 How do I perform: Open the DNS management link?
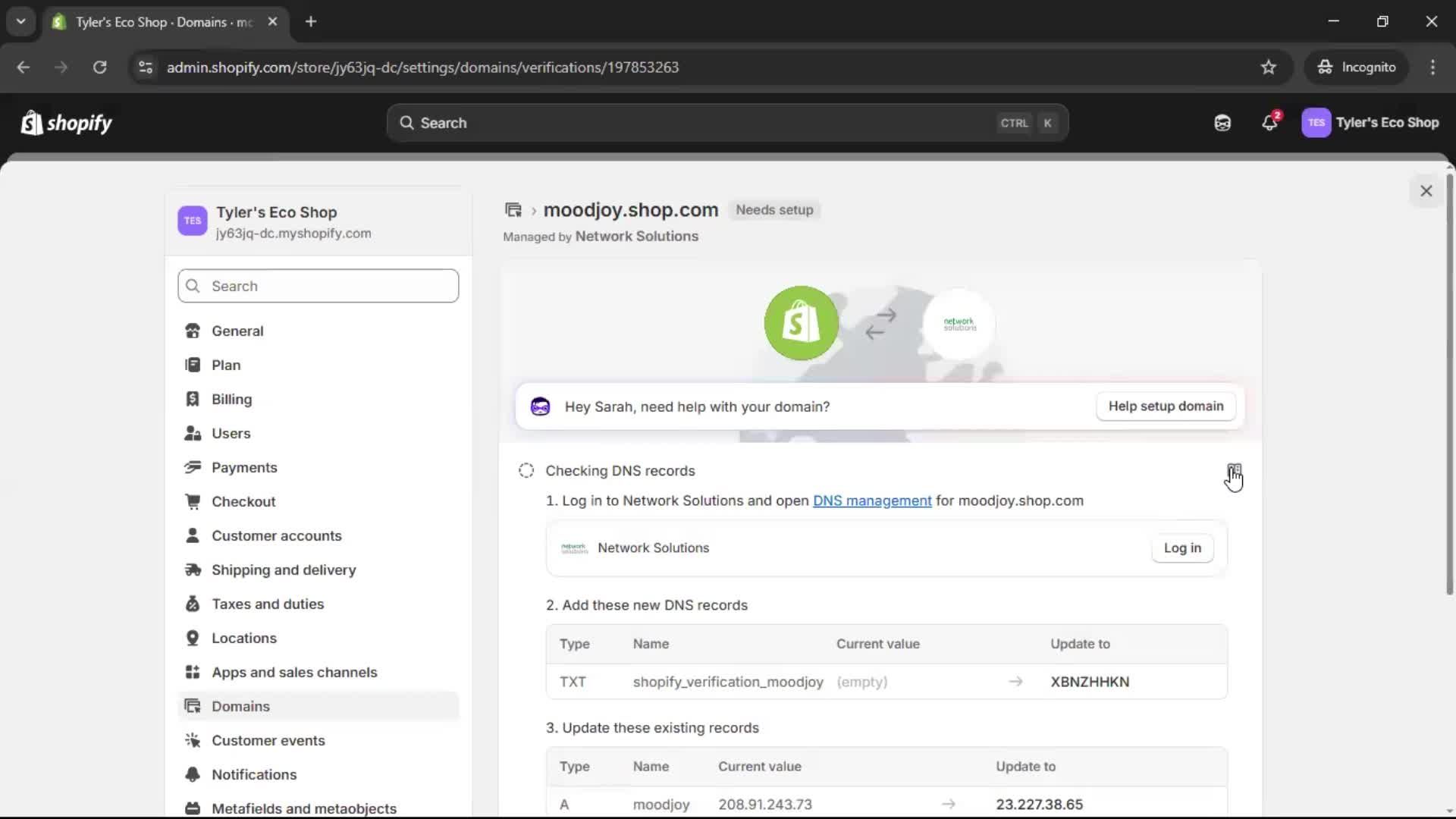[872, 500]
